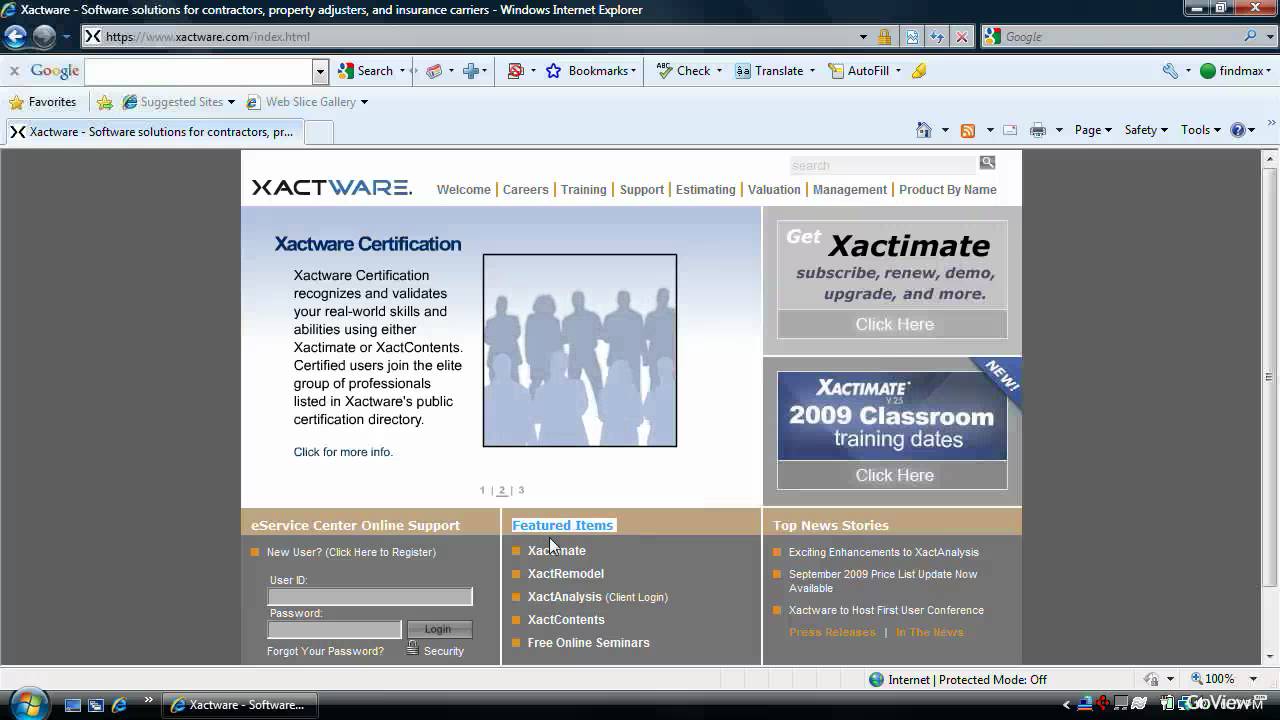Click 'Click for more info.' link
1280x720 pixels.
343,452
